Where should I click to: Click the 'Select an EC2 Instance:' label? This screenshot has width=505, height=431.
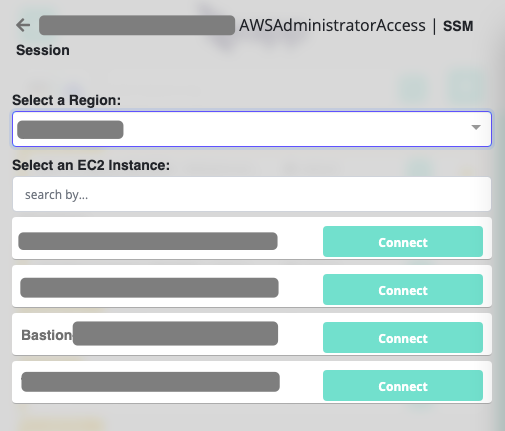pos(91,165)
